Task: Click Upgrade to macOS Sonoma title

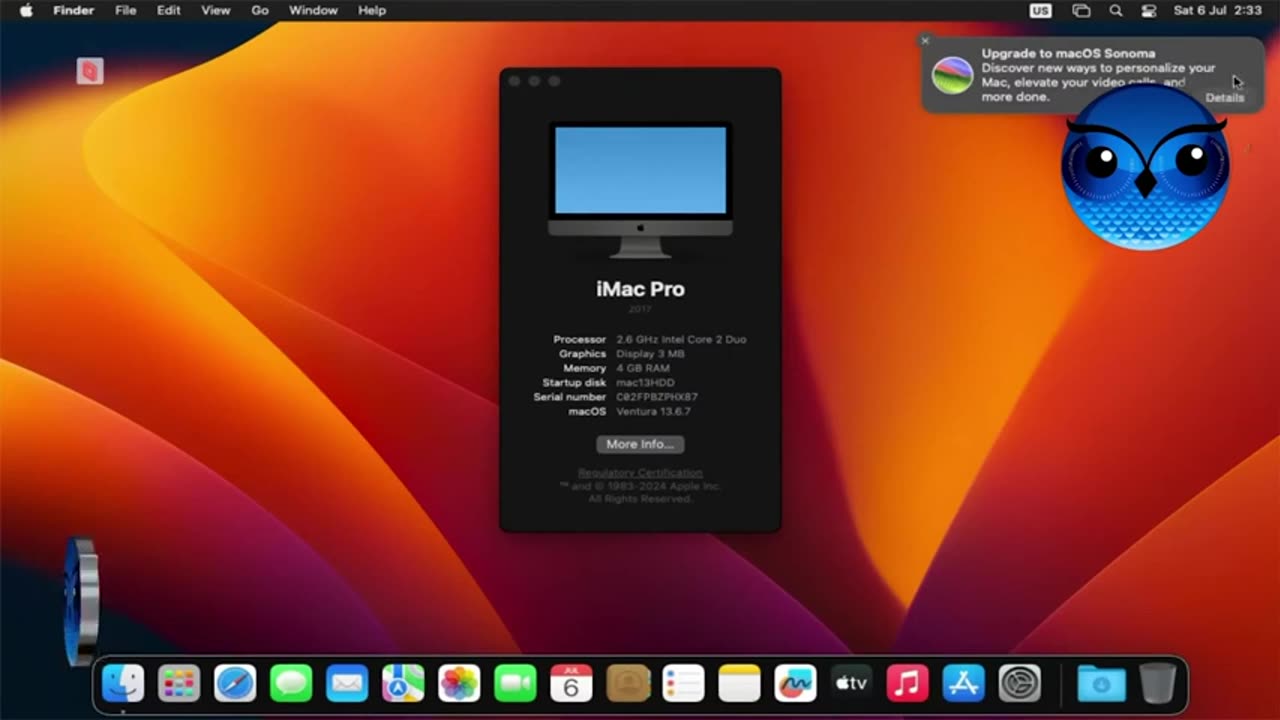Action: coord(1068,53)
